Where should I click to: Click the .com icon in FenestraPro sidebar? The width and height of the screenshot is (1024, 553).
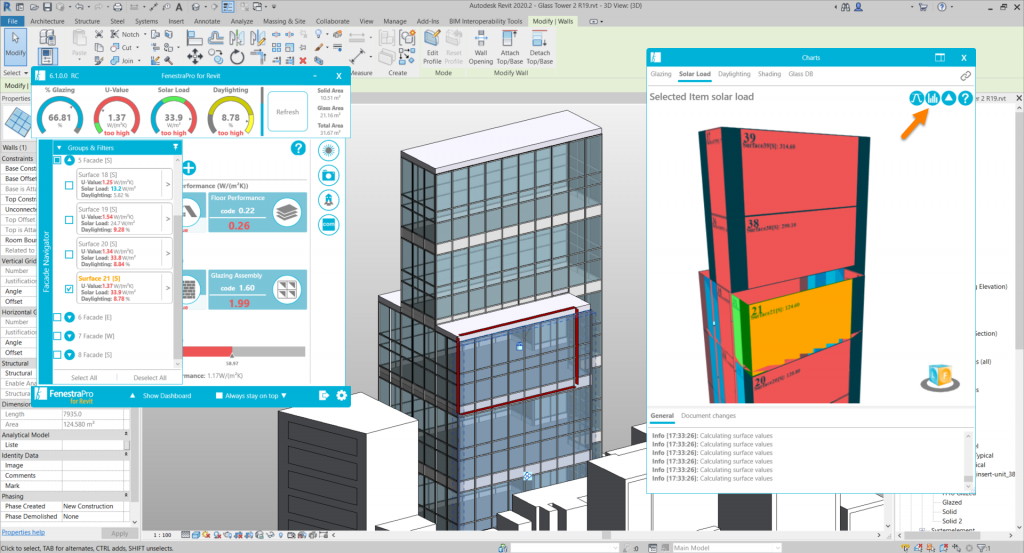pyautogui.click(x=328, y=225)
